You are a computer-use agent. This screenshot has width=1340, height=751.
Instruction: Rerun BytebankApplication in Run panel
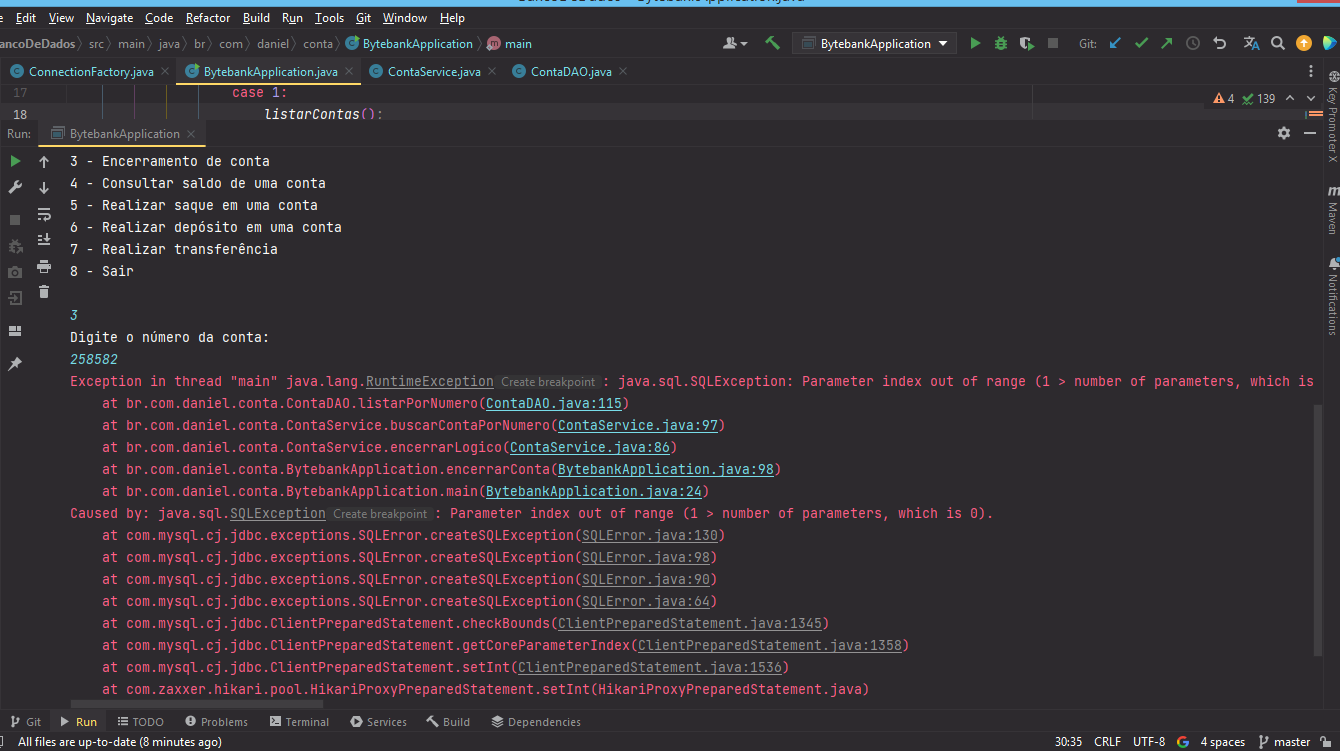[15, 161]
